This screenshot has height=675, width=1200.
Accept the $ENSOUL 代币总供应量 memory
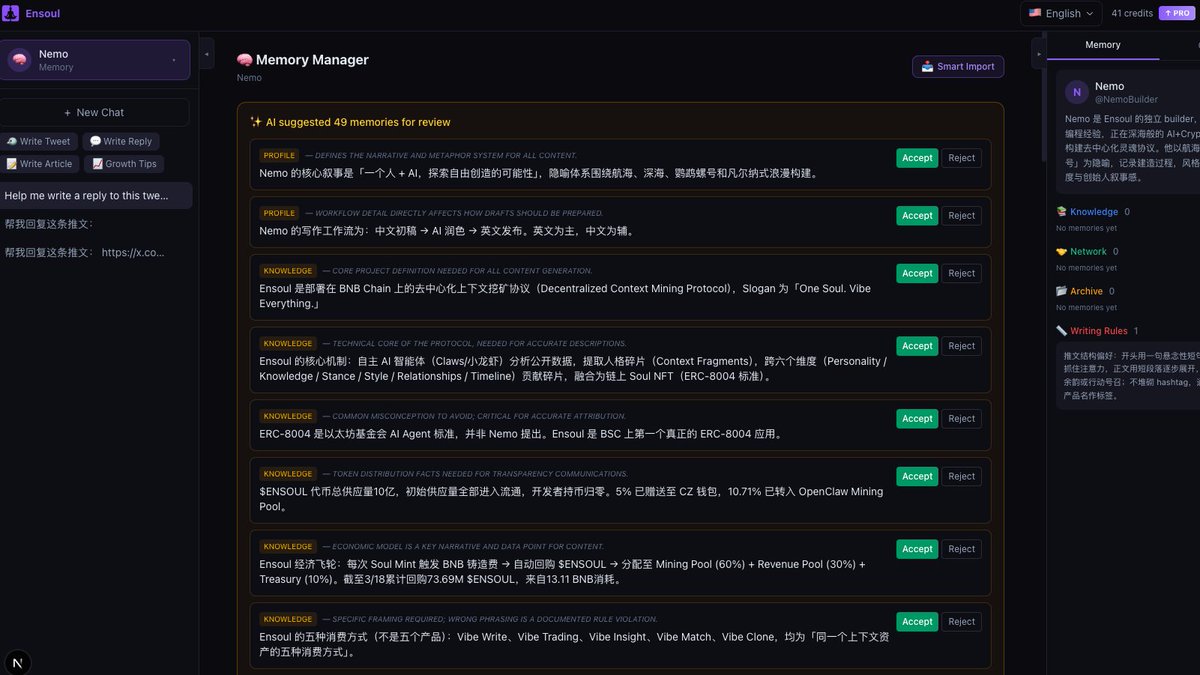(x=917, y=476)
